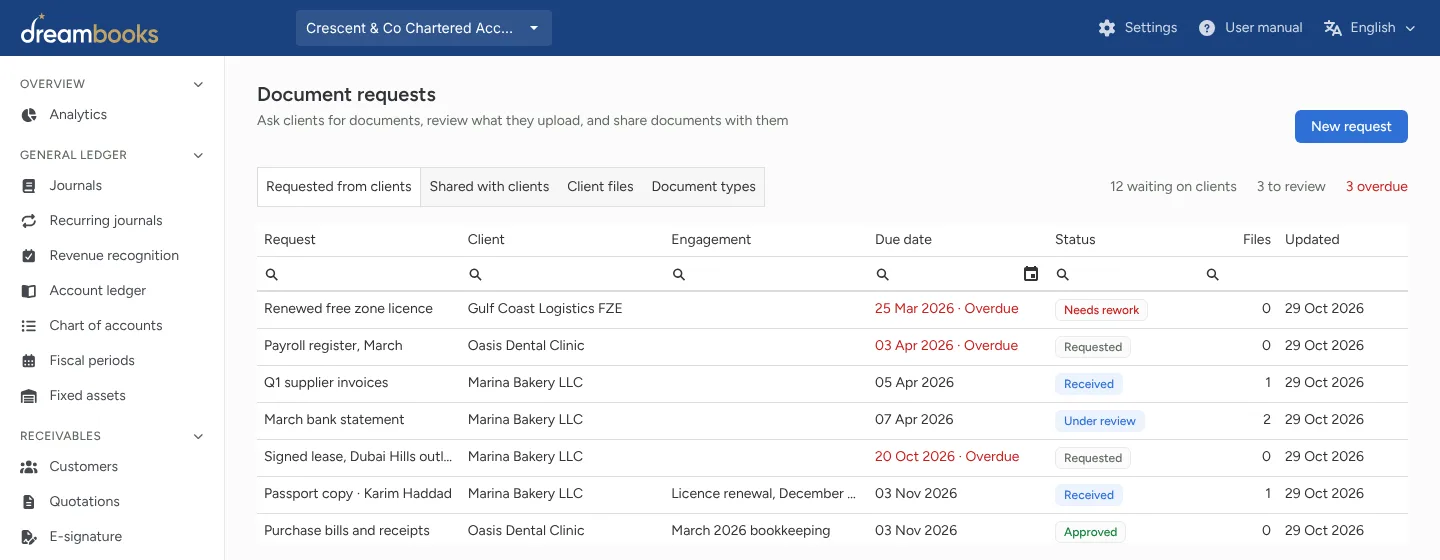
Task: Click the search icon under Files column
Action: pos(1213,274)
